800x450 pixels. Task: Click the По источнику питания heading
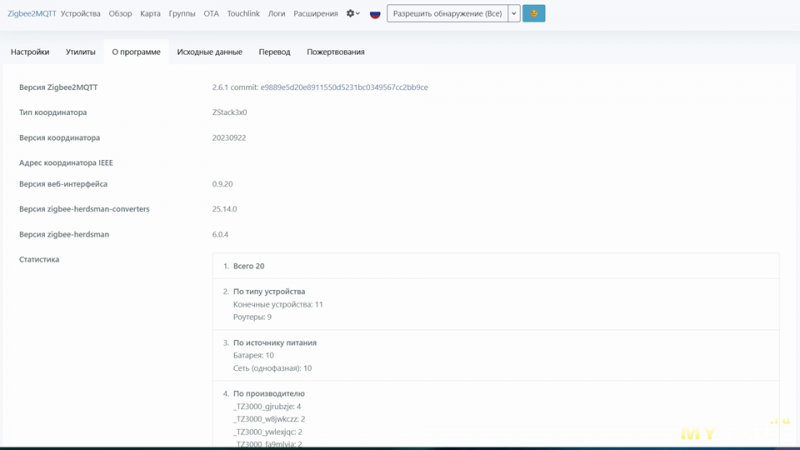(x=275, y=343)
